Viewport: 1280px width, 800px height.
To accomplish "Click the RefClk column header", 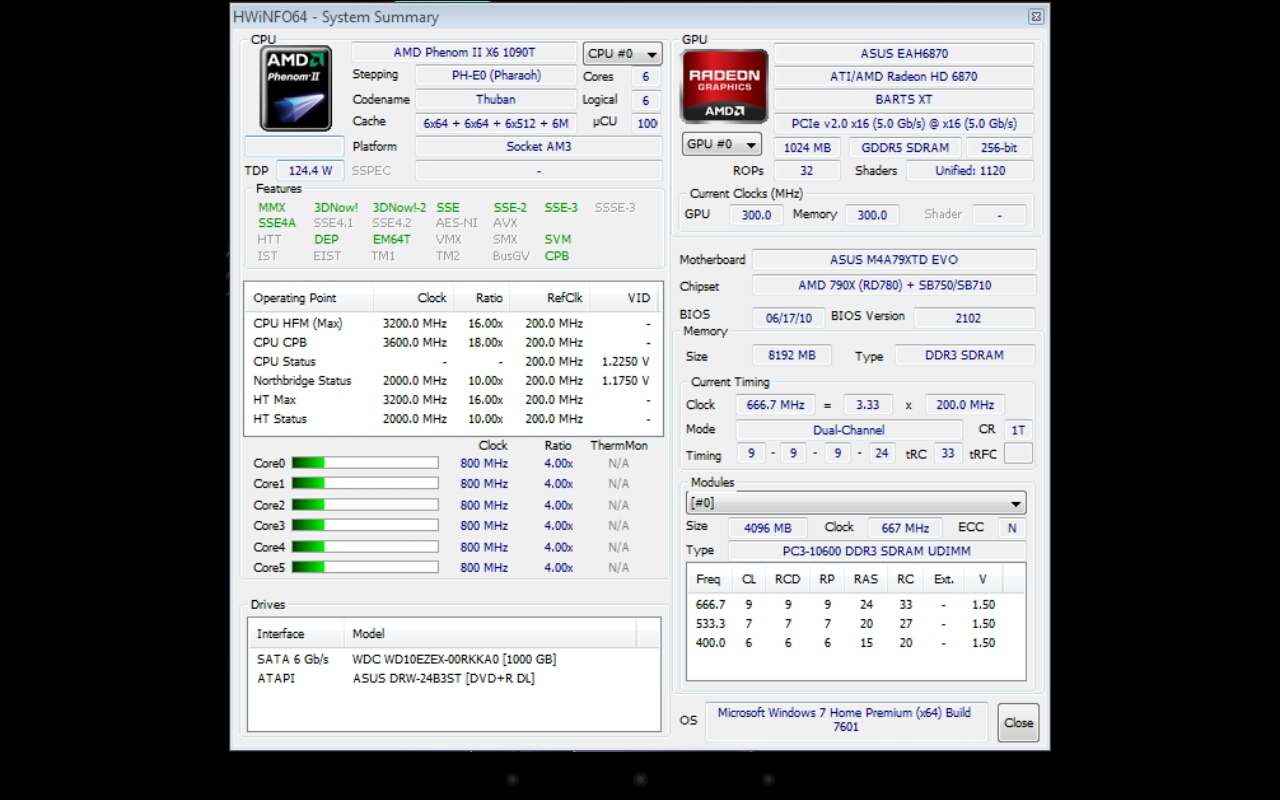I will [550, 298].
